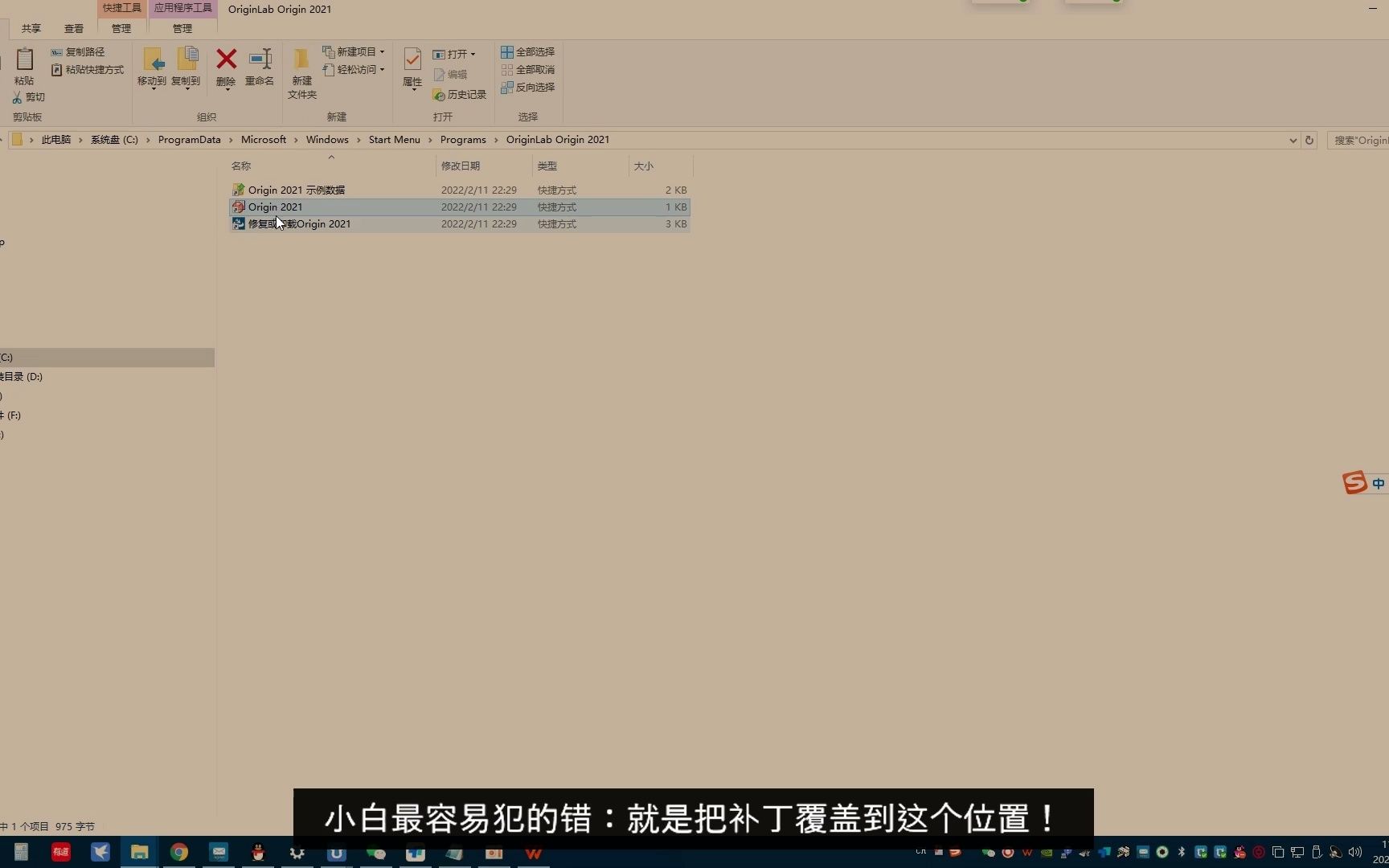Expand the arrow under 移动到
1389x868 pixels.
tap(153, 89)
